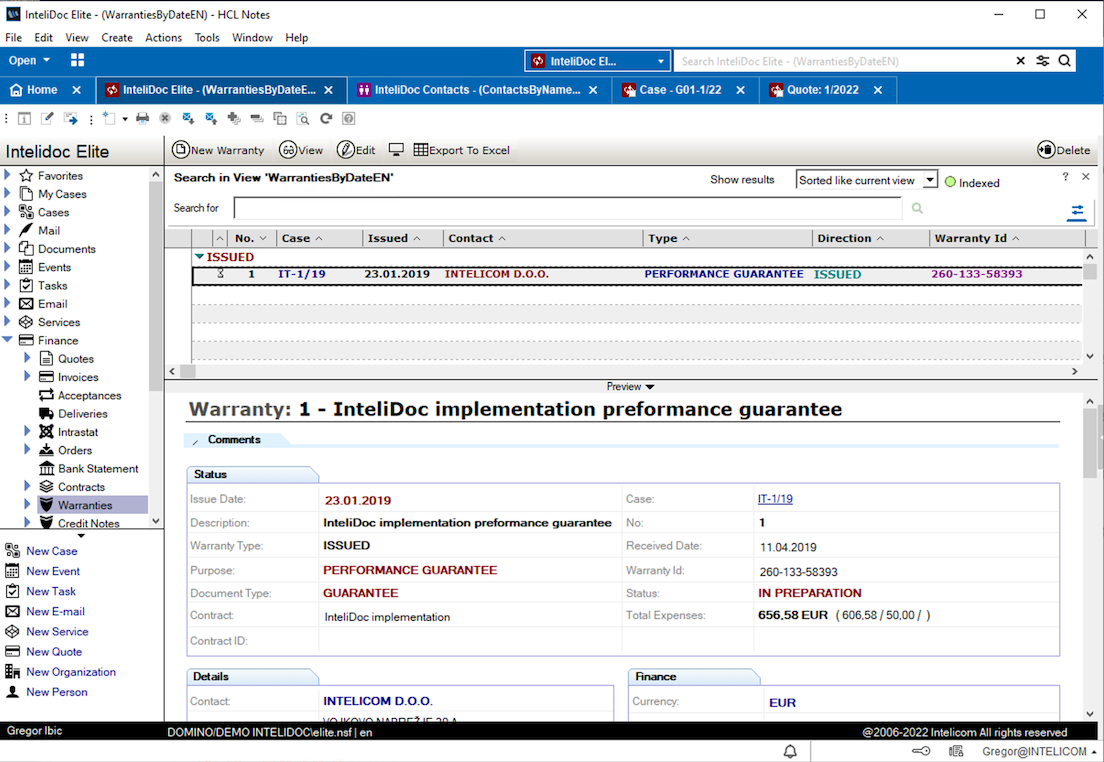
Task: Click the collapse all minus icon
Action: [x=257, y=118]
